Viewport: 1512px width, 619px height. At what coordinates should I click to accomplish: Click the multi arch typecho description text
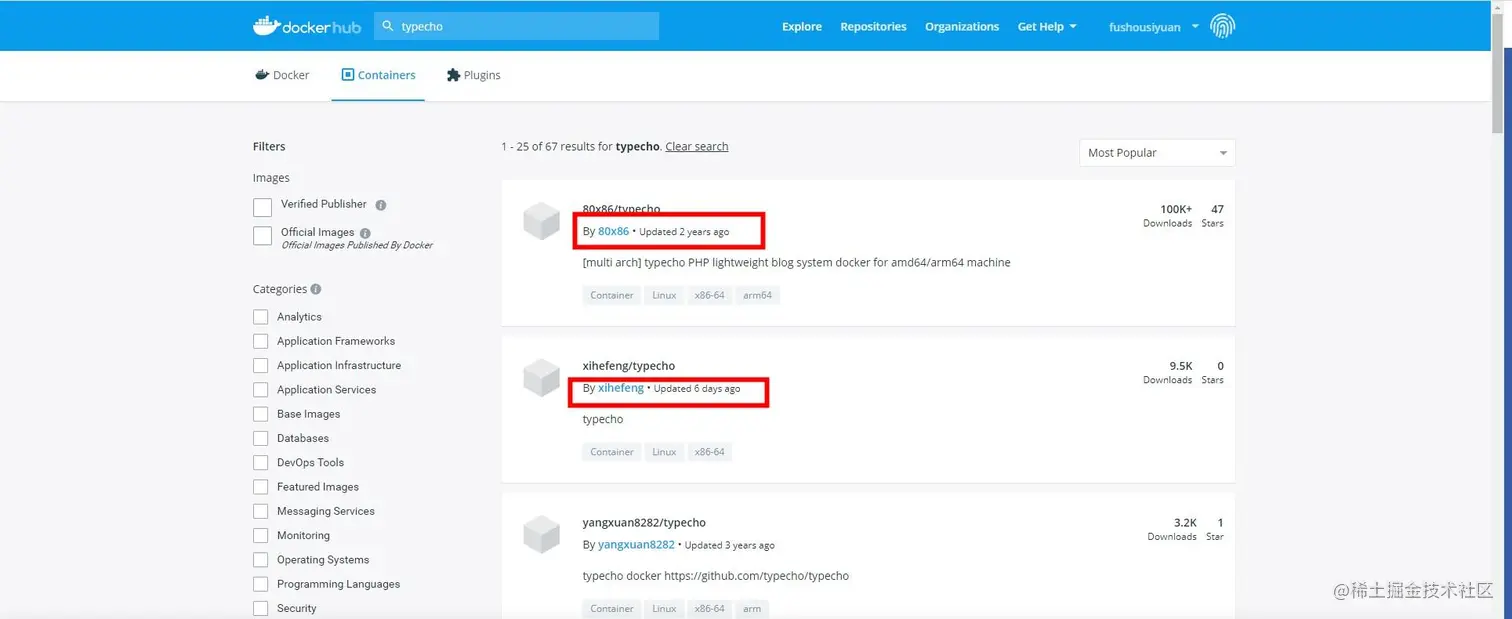[x=797, y=263]
